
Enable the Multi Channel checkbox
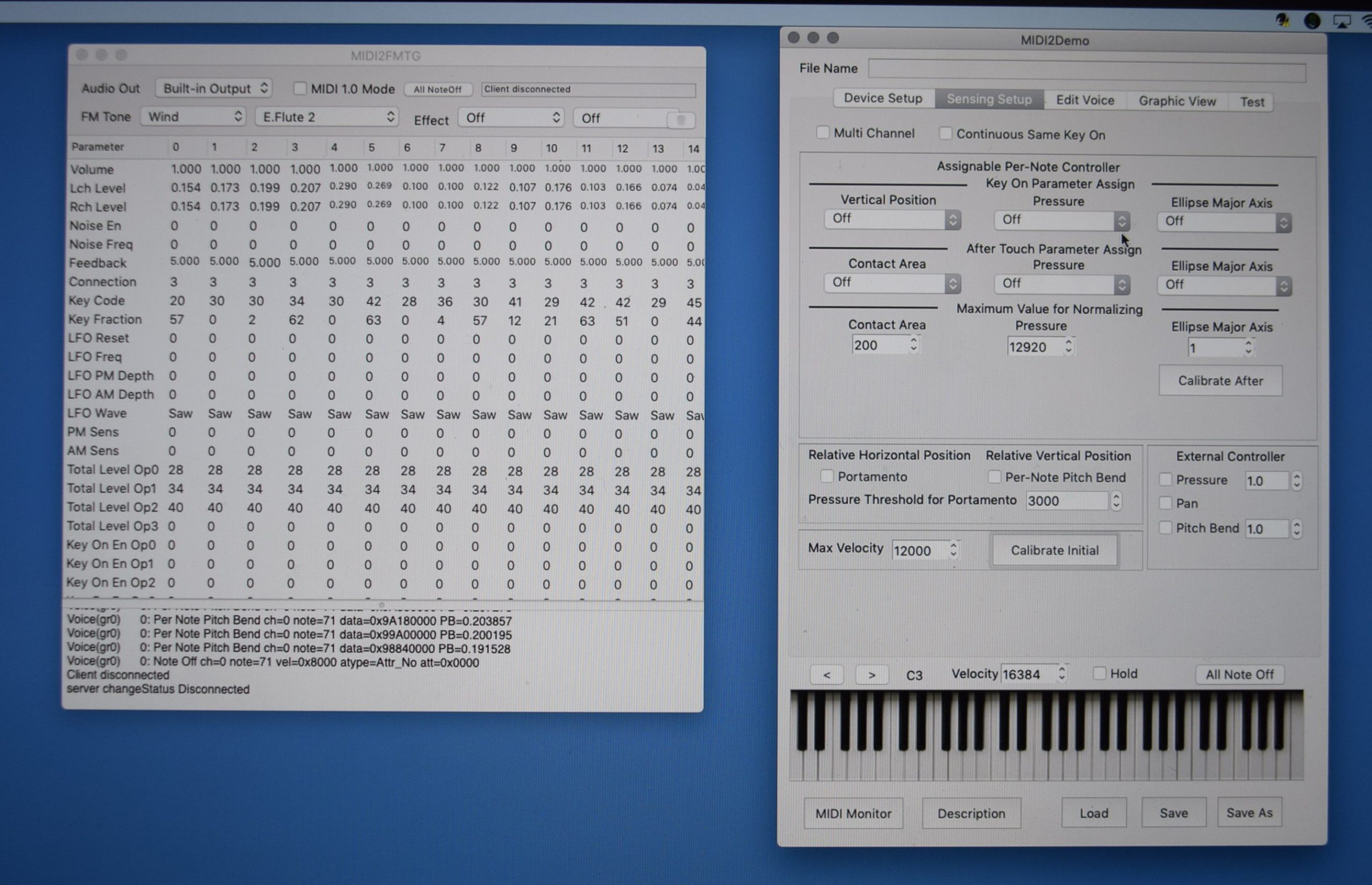point(823,133)
